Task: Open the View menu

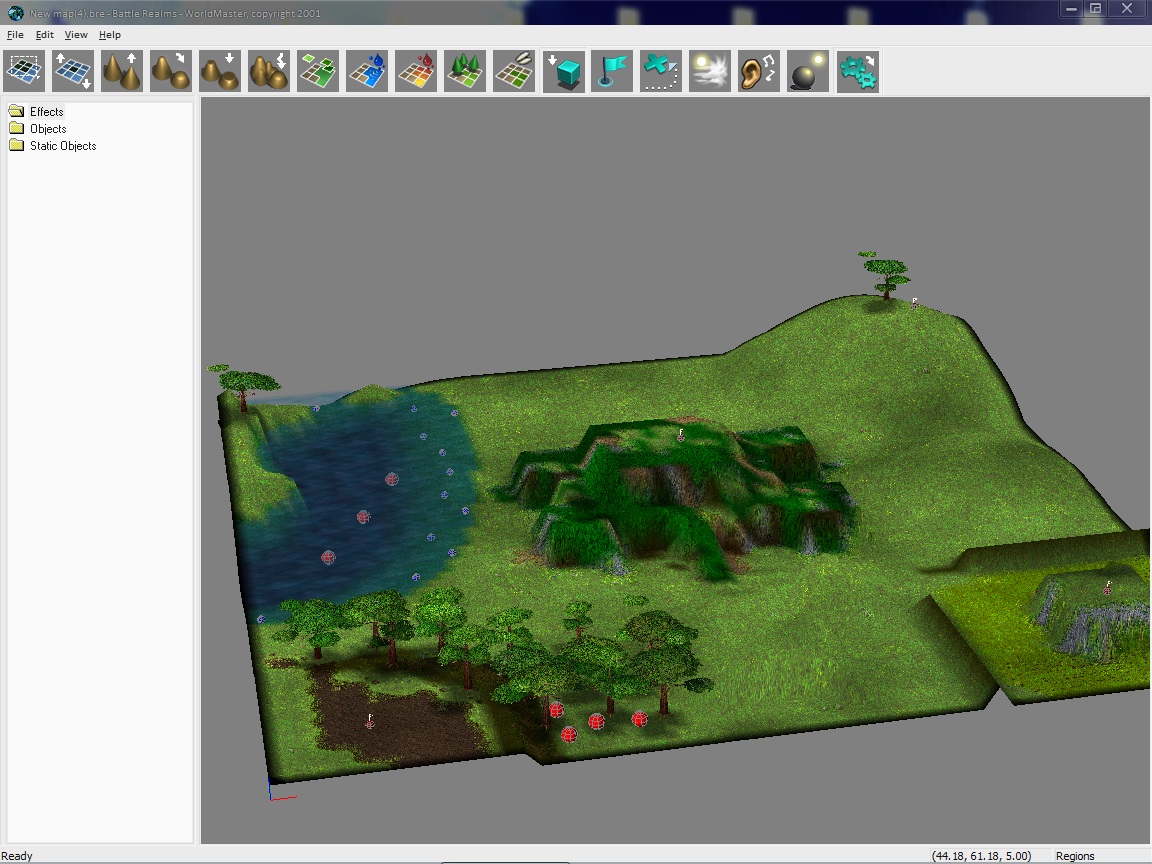Action: pyautogui.click(x=76, y=35)
